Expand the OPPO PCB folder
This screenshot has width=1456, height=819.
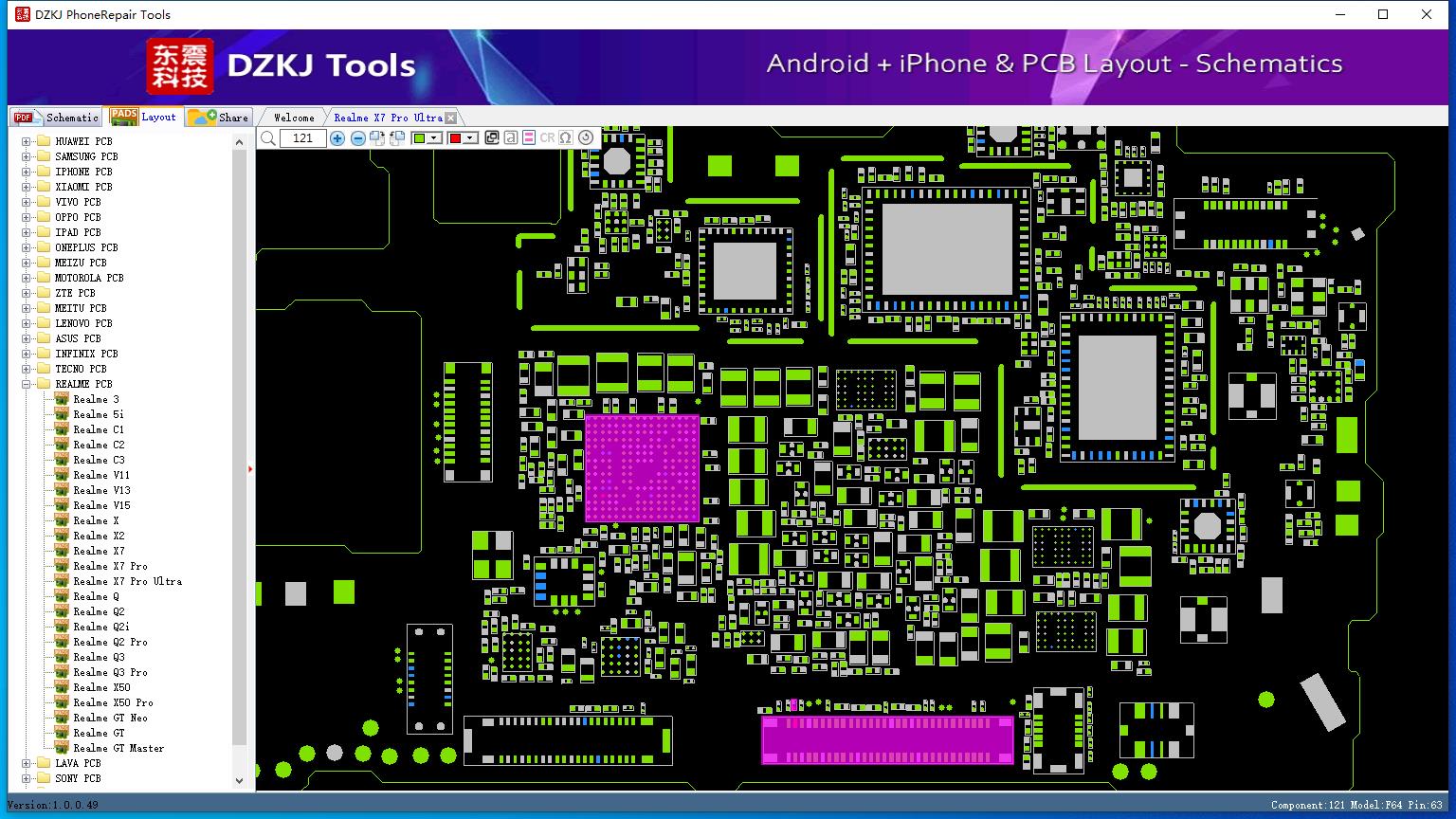[x=26, y=217]
